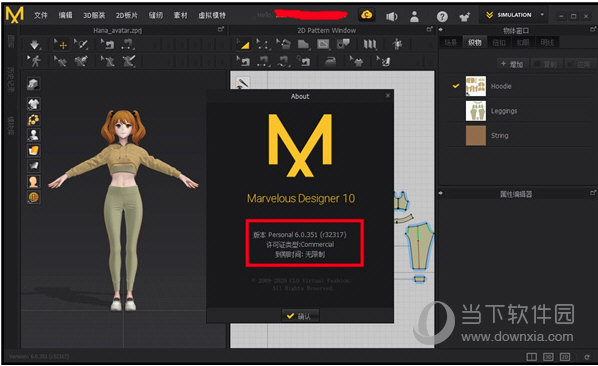Collapse the 物体窗口 panel arrow

tap(441, 29)
